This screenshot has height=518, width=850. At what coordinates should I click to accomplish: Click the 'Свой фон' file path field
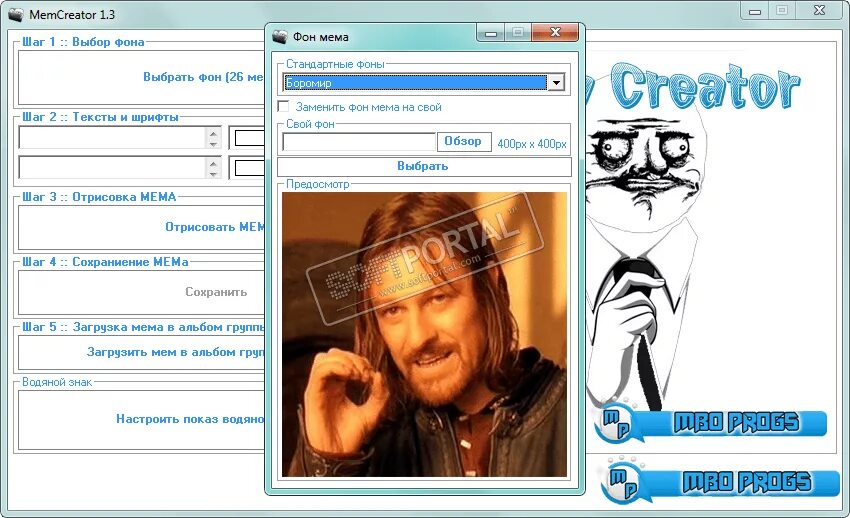pos(359,142)
